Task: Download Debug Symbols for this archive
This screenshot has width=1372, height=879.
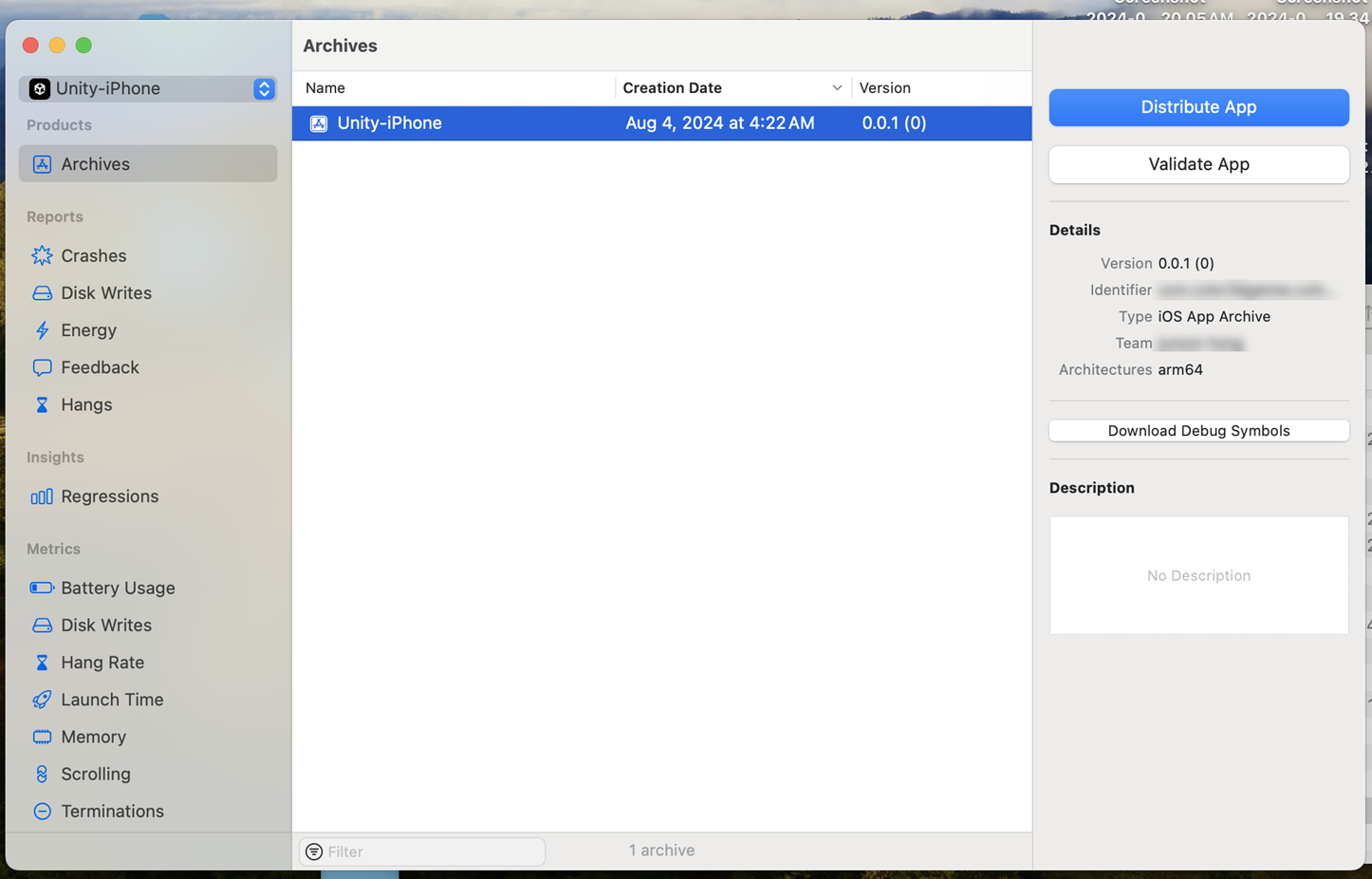Action: [x=1198, y=431]
